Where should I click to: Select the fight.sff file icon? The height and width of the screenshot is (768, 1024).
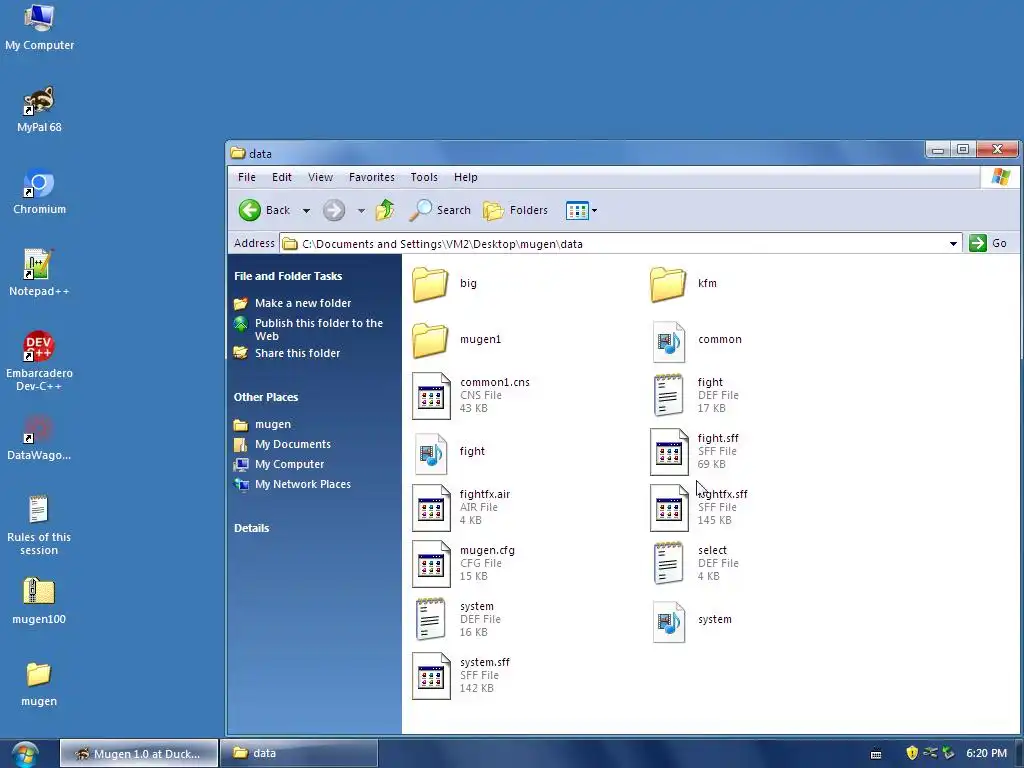[x=669, y=452]
